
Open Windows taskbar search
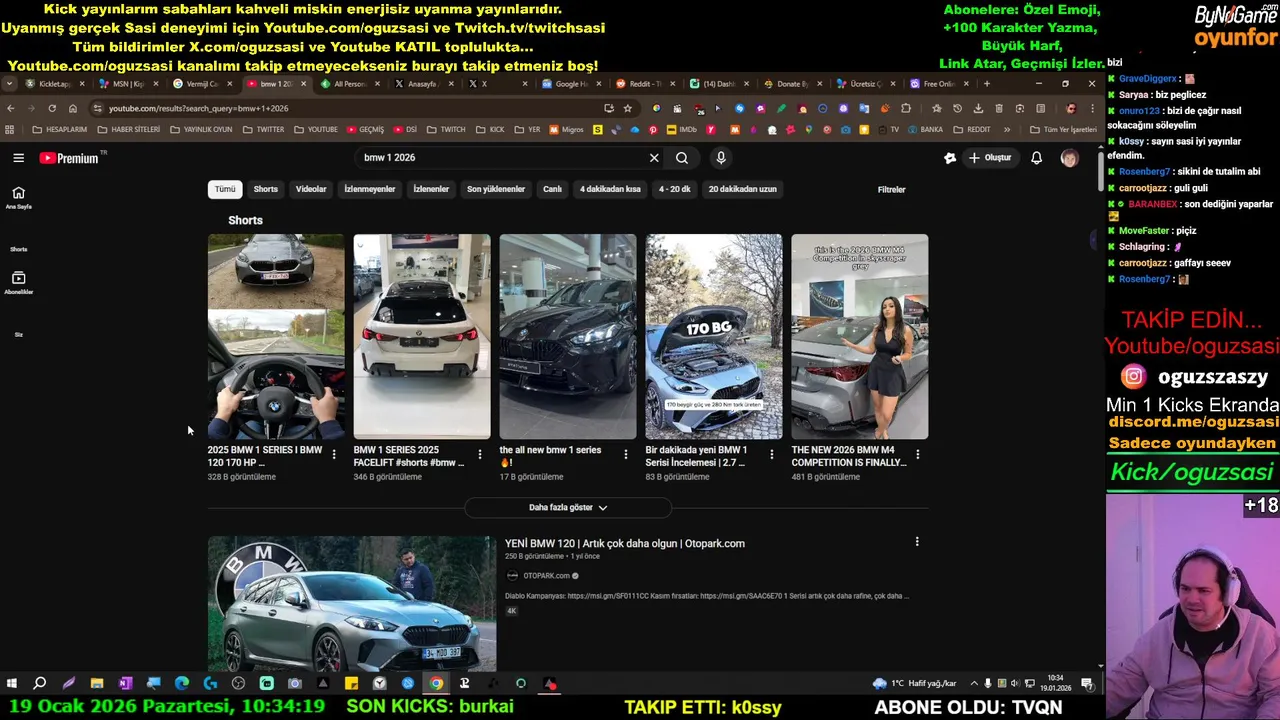coord(40,684)
